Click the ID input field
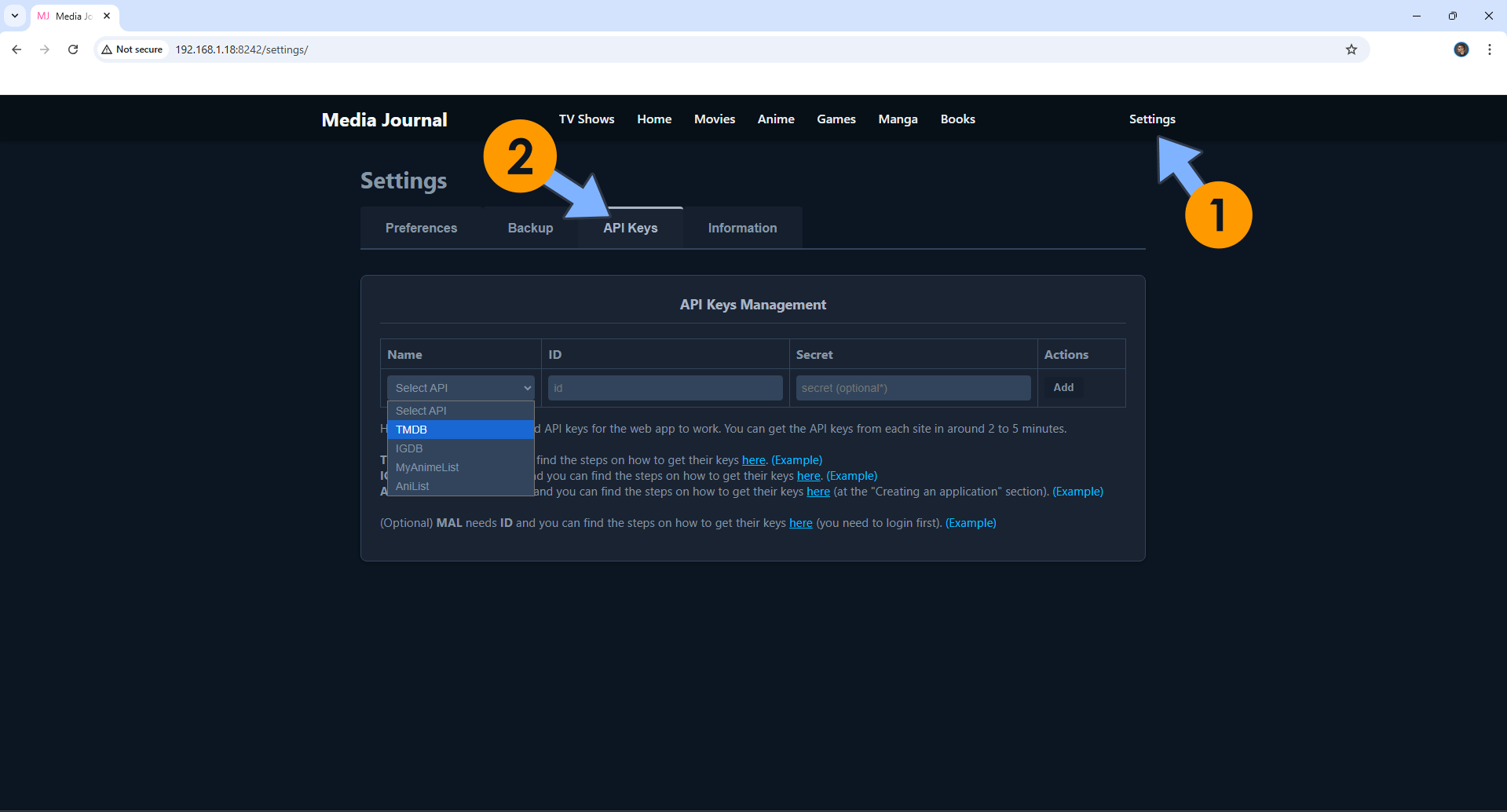Viewport: 1507px width, 812px height. 664,388
